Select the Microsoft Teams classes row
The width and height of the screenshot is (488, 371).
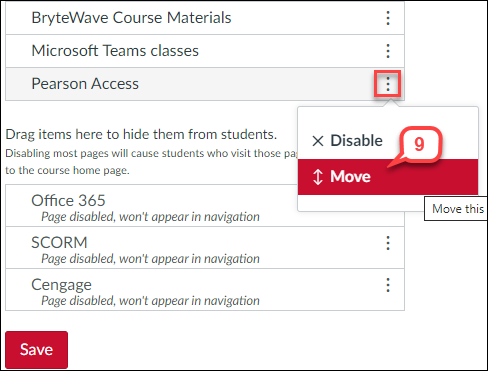tap(205, 51)
